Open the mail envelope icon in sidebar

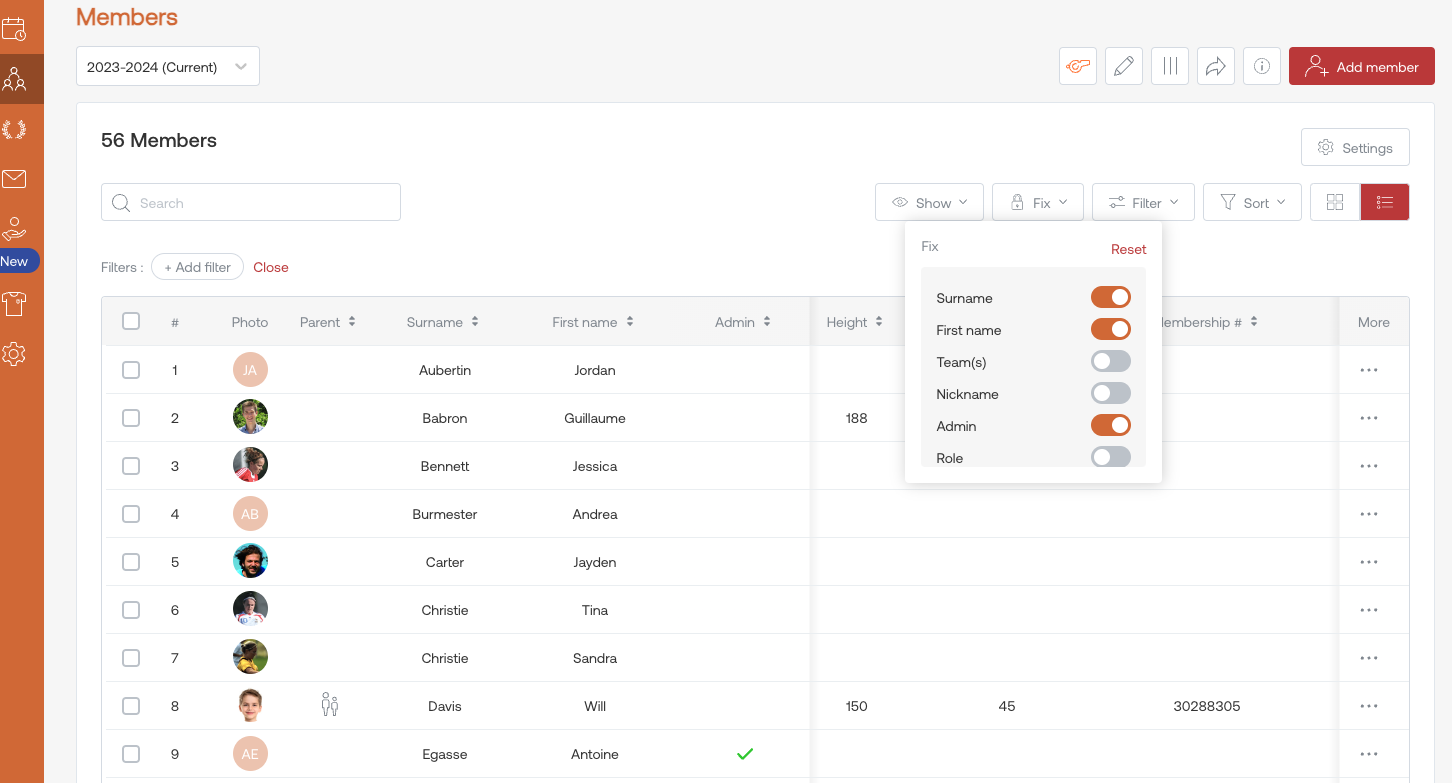[x=14, y=179]
